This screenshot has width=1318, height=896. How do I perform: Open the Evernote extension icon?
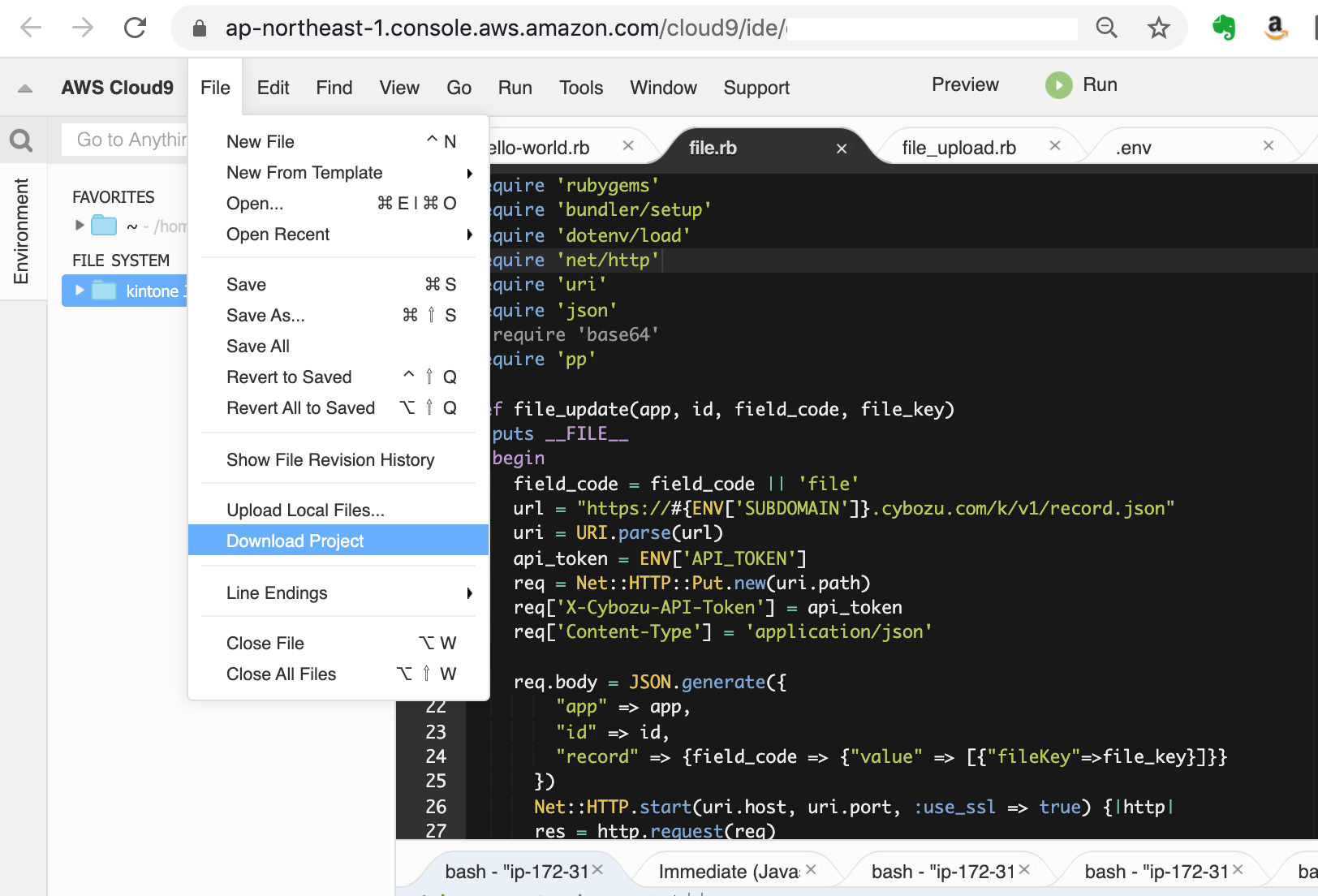pos(1224,28)
